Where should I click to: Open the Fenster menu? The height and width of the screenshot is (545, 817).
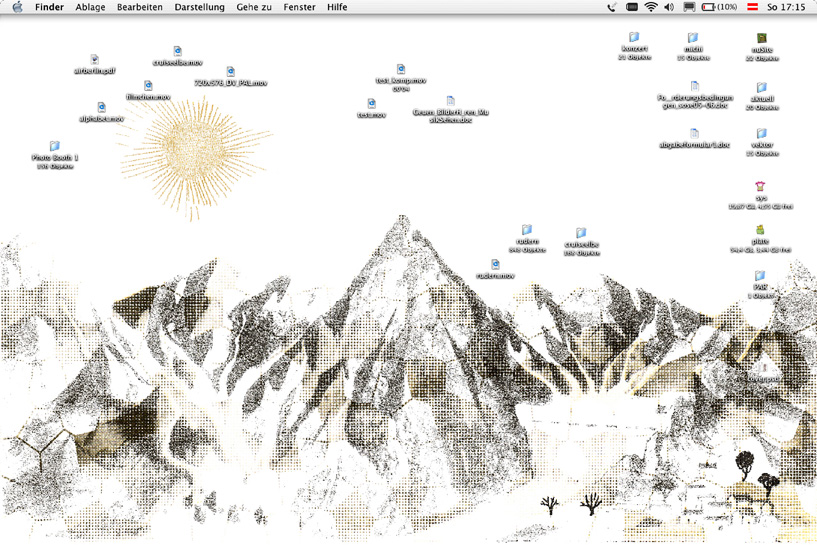point(299,7)
